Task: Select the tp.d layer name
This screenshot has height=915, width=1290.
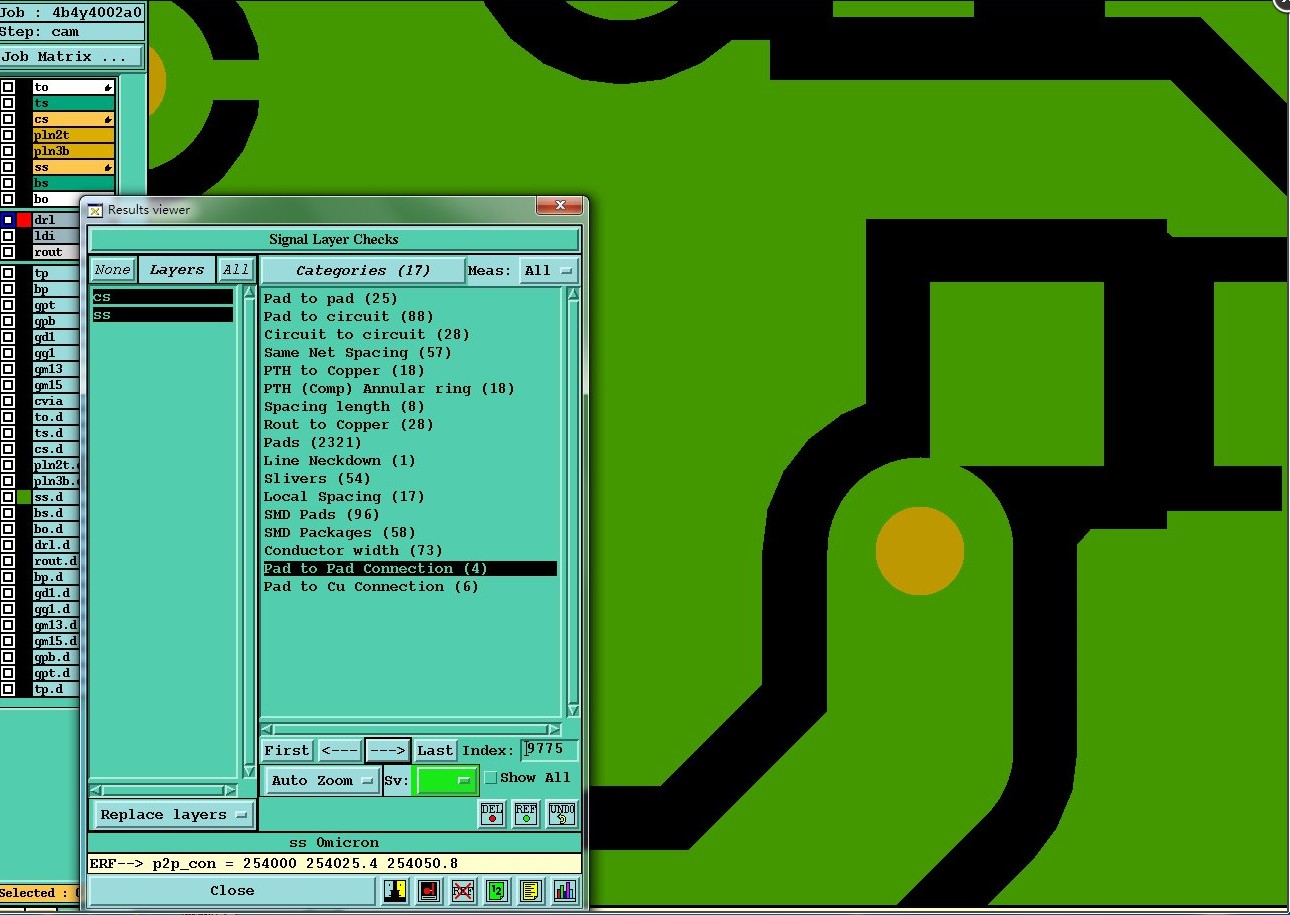Action: coord(56,689)
